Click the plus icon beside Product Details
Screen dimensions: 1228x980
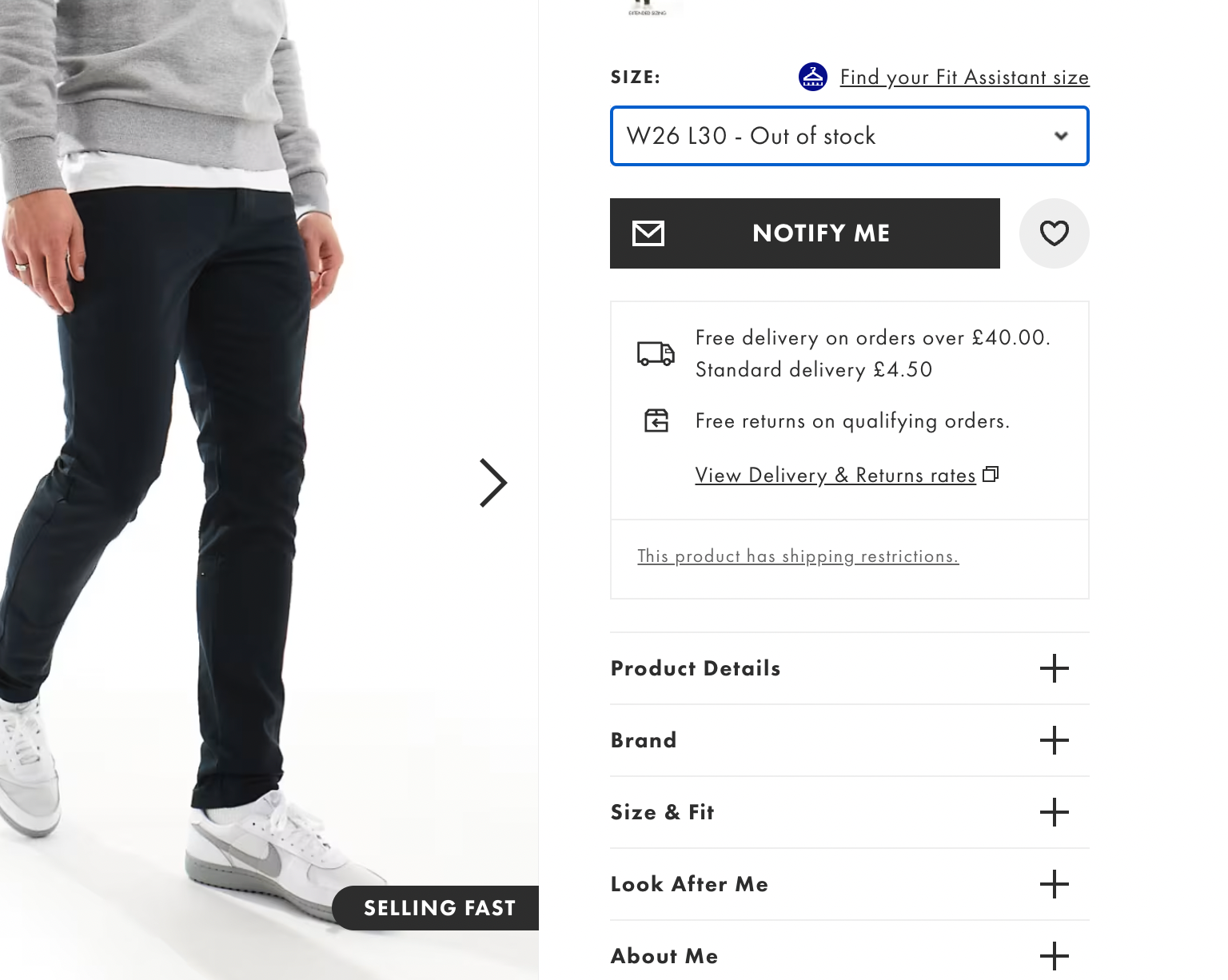coord(1054,668)
